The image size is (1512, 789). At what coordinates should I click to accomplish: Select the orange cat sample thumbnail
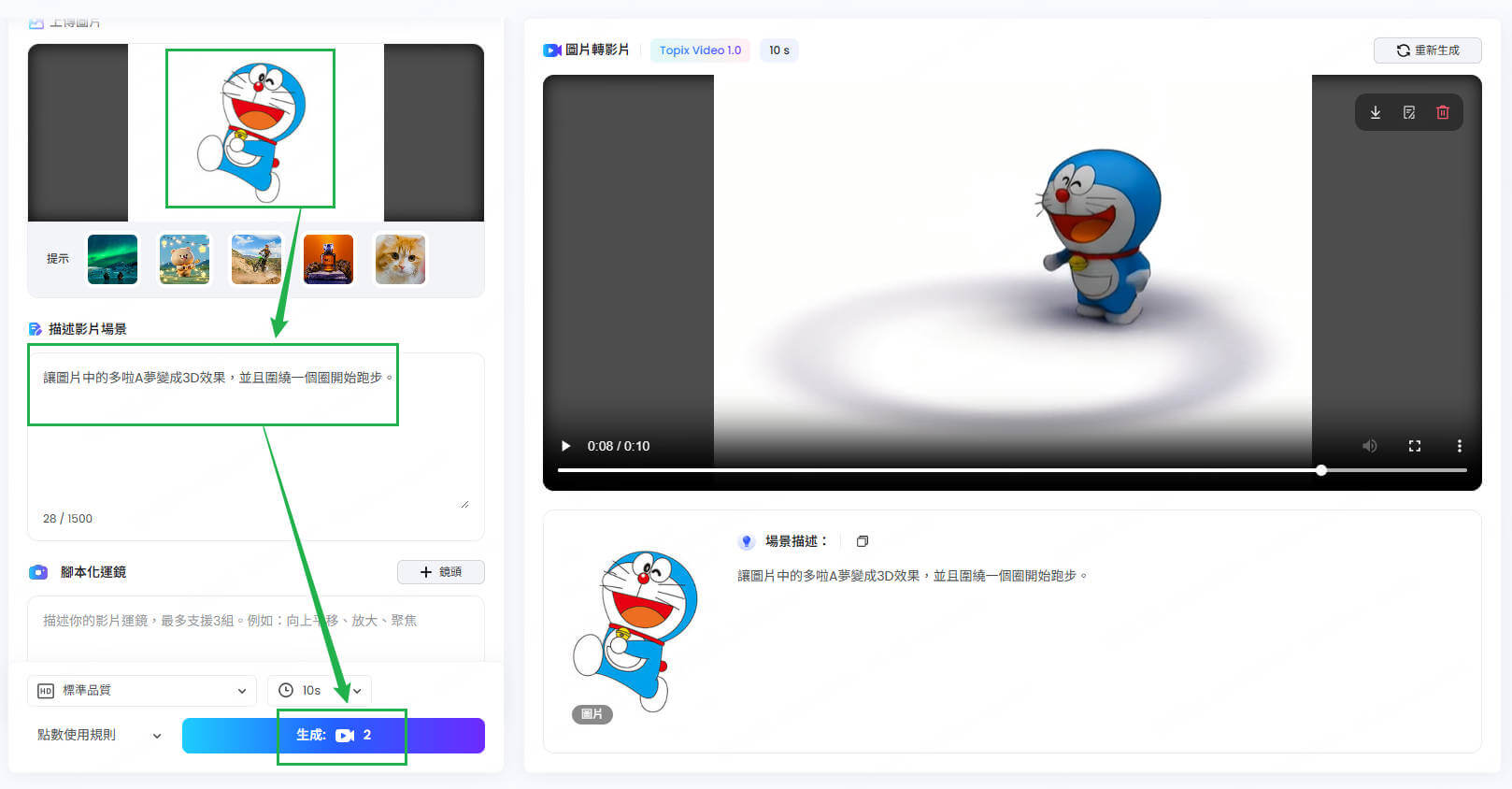coord(400,259)
